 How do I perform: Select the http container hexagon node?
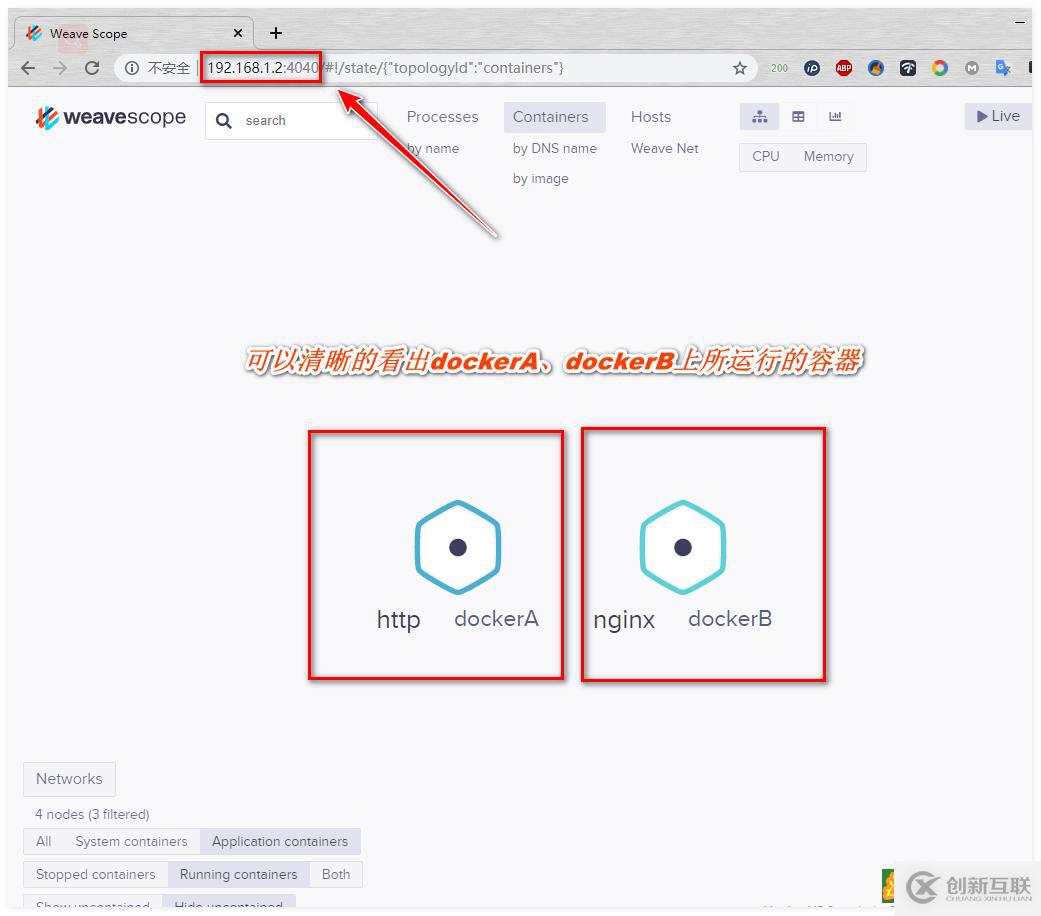click(457, 547)
